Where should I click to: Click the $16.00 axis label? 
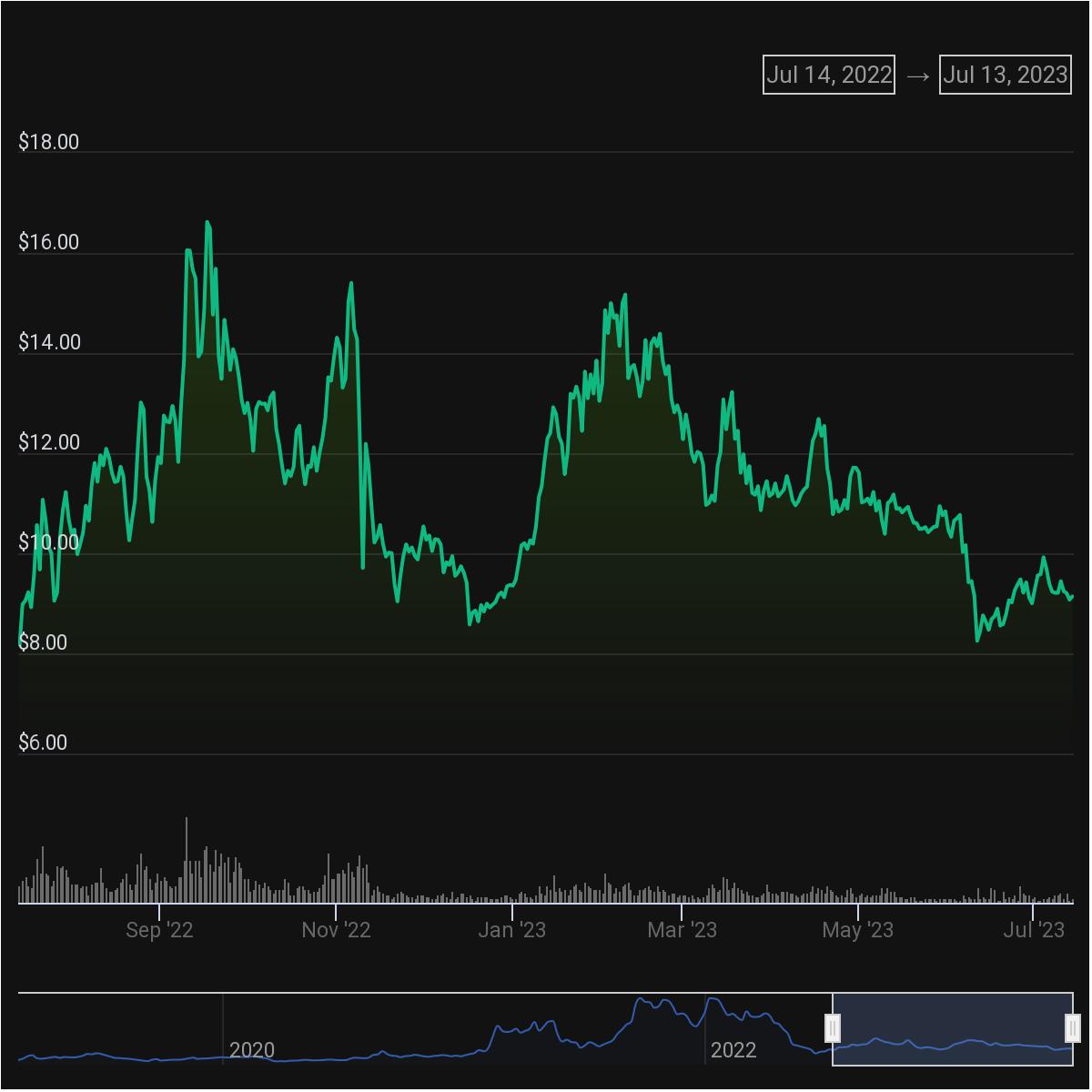48,242
